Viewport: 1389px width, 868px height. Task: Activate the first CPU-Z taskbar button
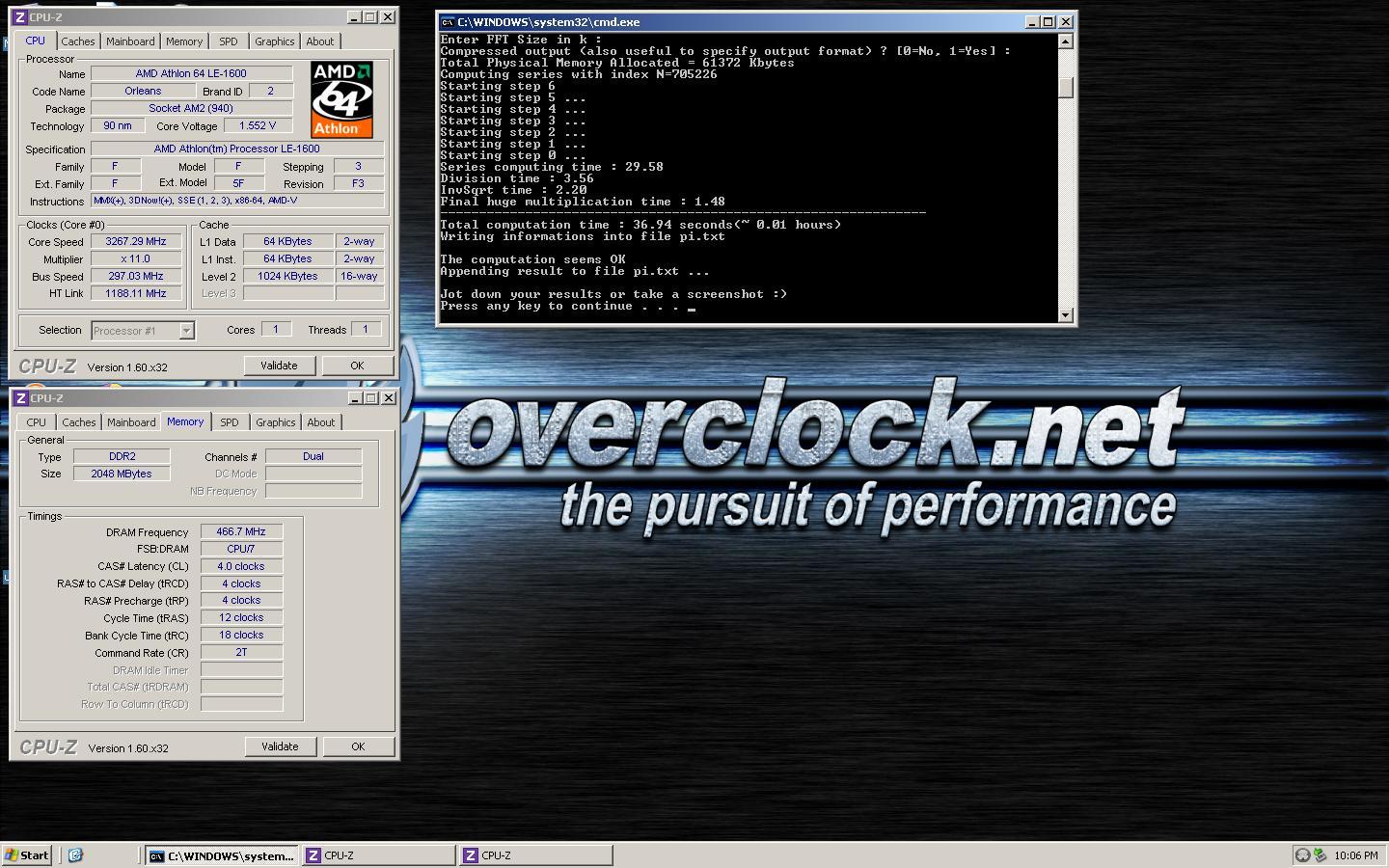(379, 855)
